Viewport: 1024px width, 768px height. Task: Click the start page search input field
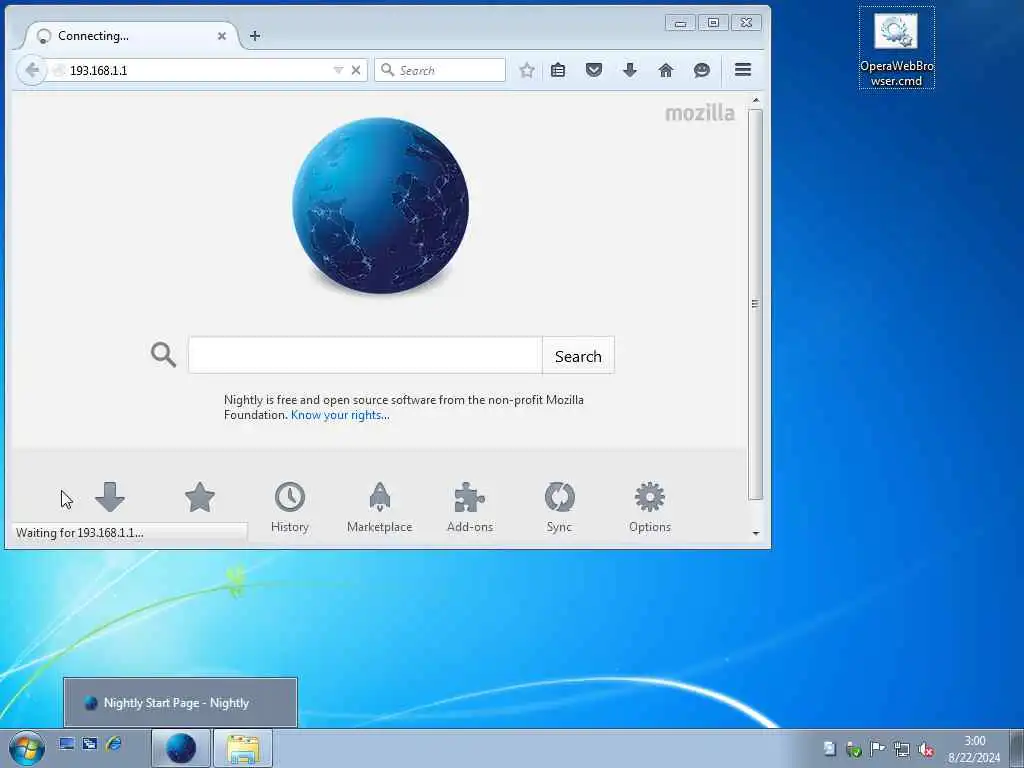365,355
